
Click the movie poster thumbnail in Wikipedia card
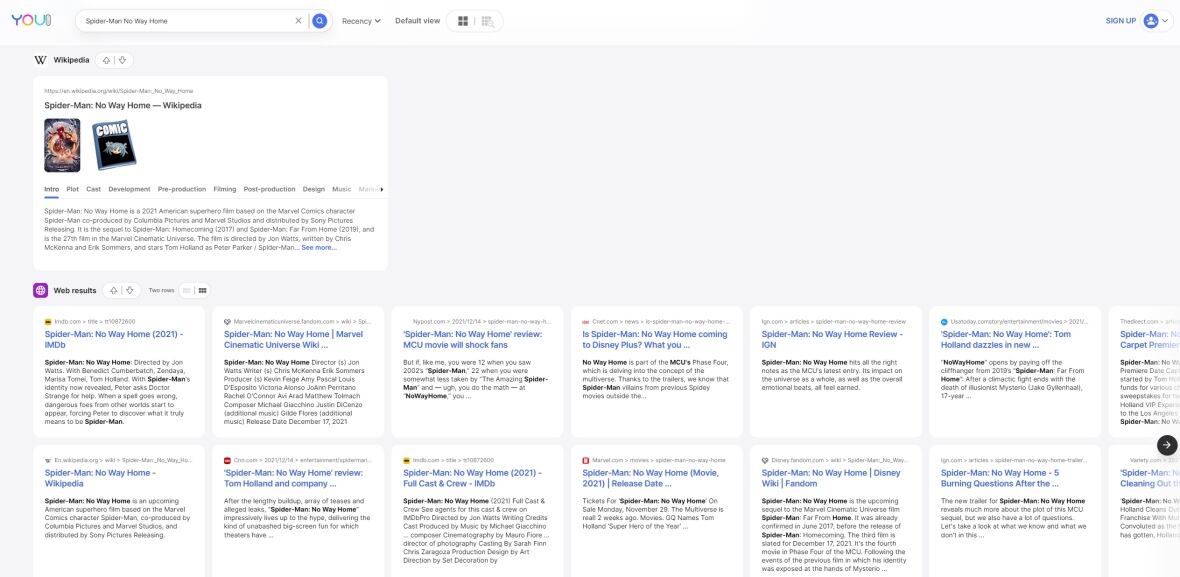tap(62, 146)
